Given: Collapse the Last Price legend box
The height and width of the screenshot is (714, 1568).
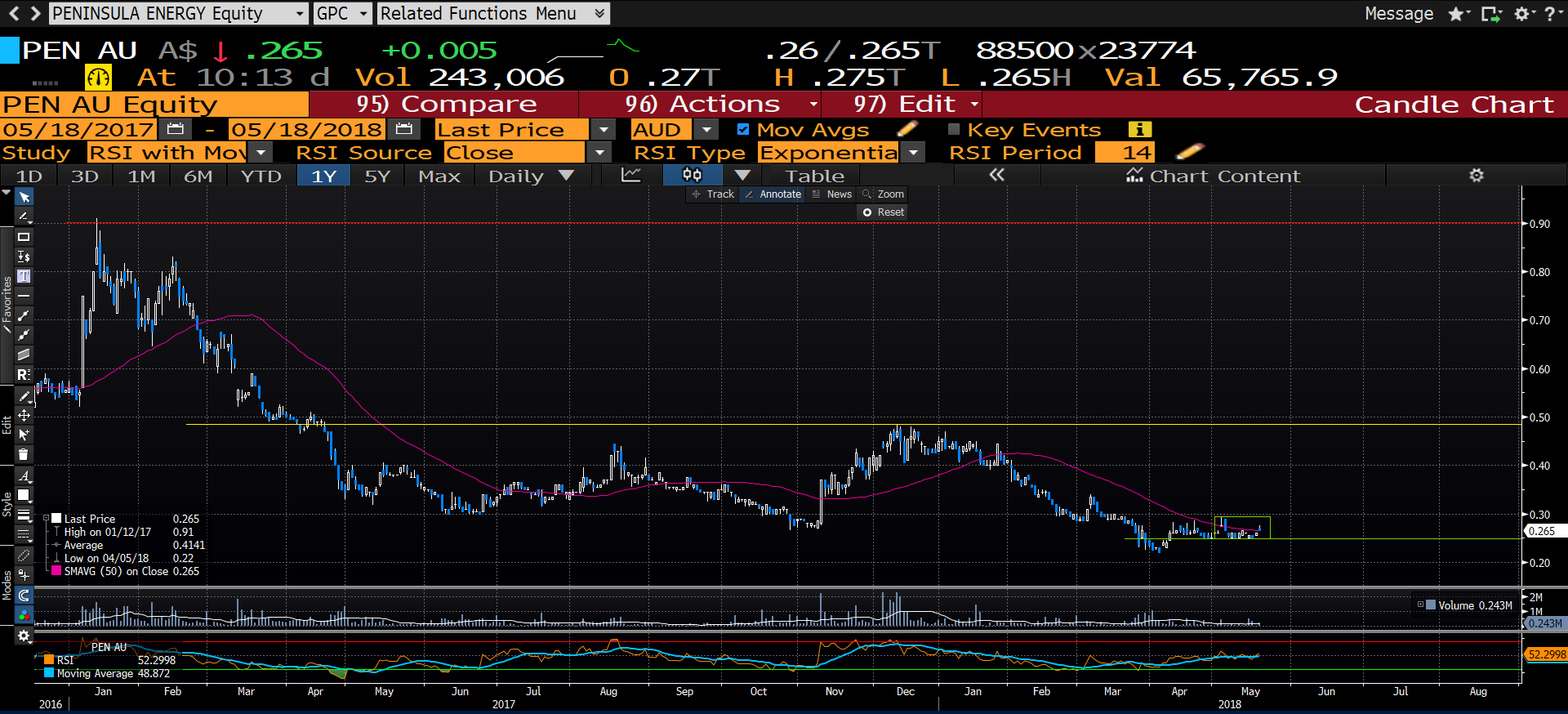Looking at the screenshot, I should (x=46, y=518).
